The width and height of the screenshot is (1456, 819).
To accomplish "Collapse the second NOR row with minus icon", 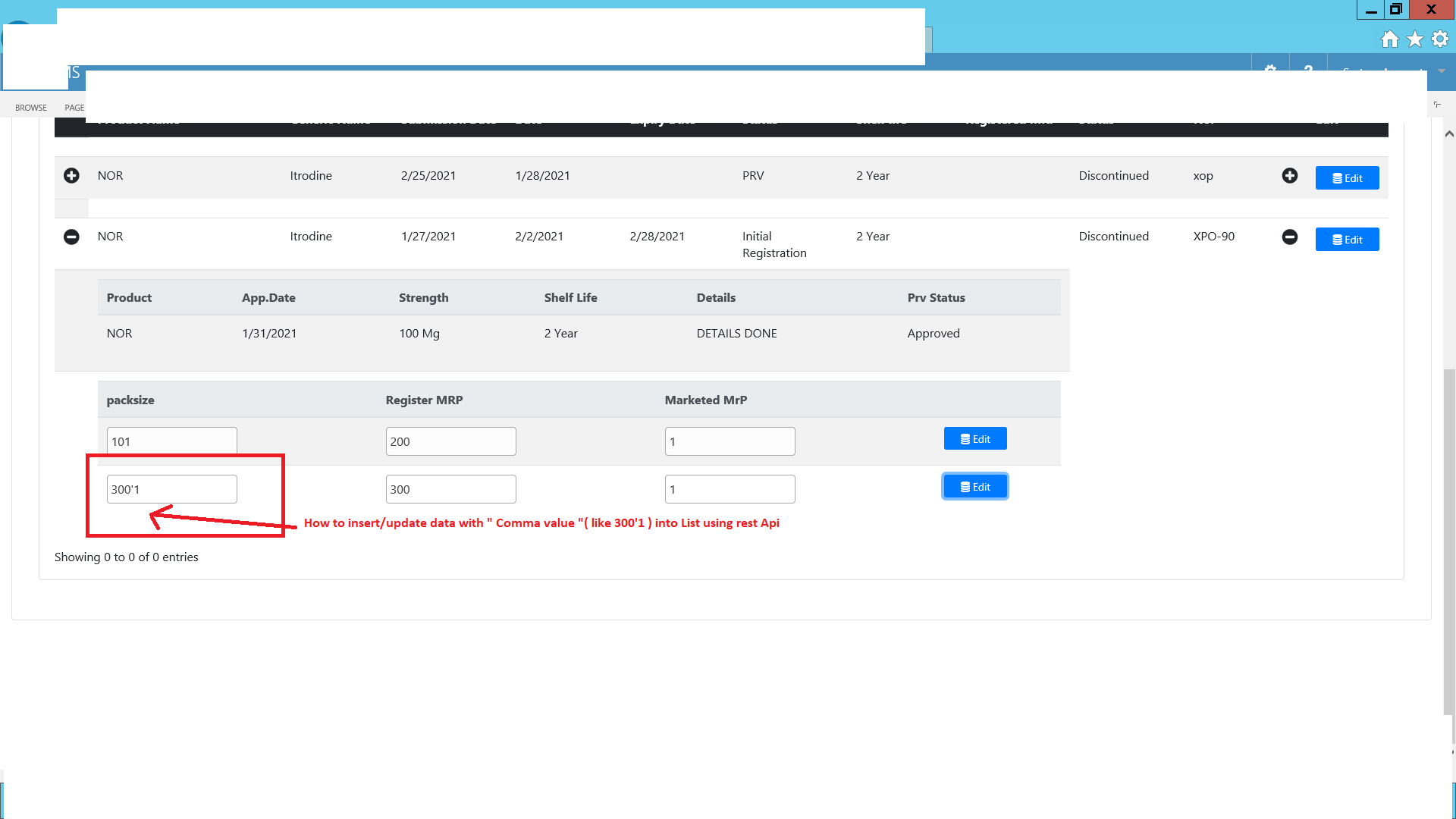I will coord(71,237).
